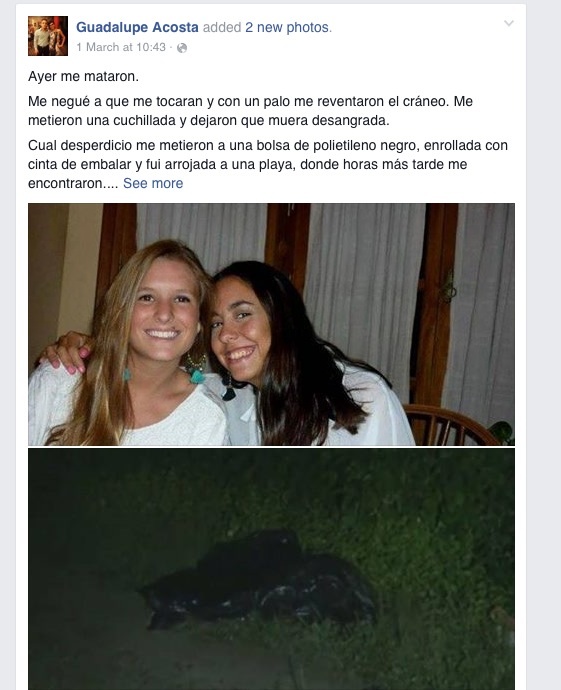Click the text "encontraron...." before See more
The width and height of the screenshot is (561, 690).
[73, 183]
